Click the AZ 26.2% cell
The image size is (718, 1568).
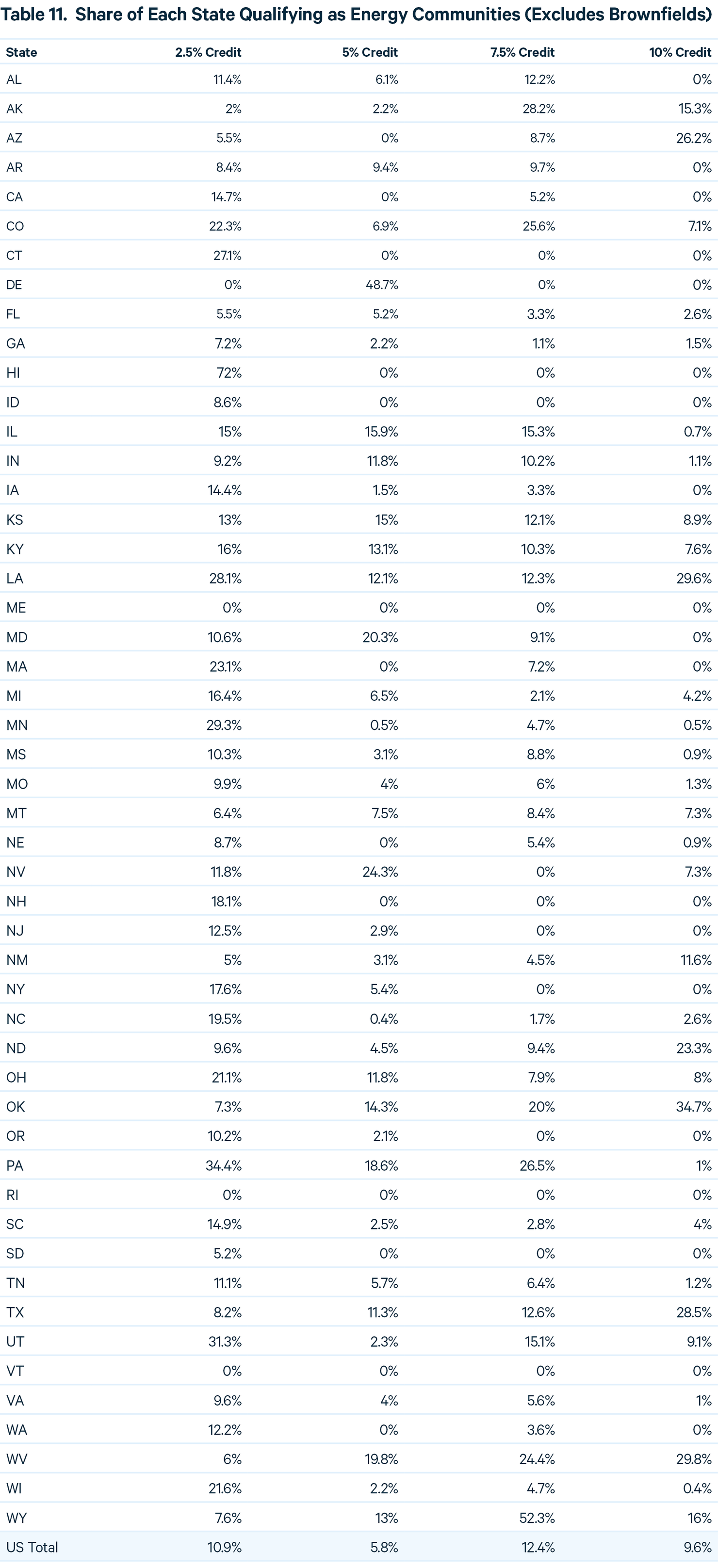[694, 138]
